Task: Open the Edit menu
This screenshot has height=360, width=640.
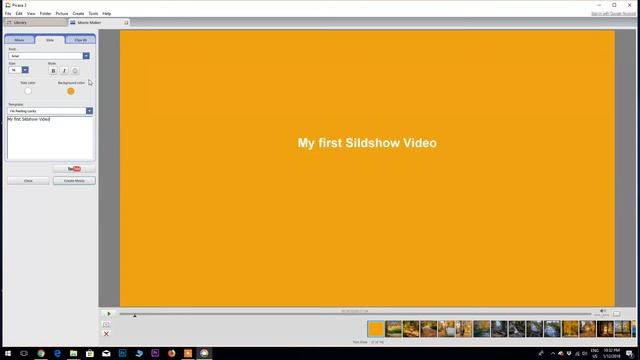Action: (19, 13)
